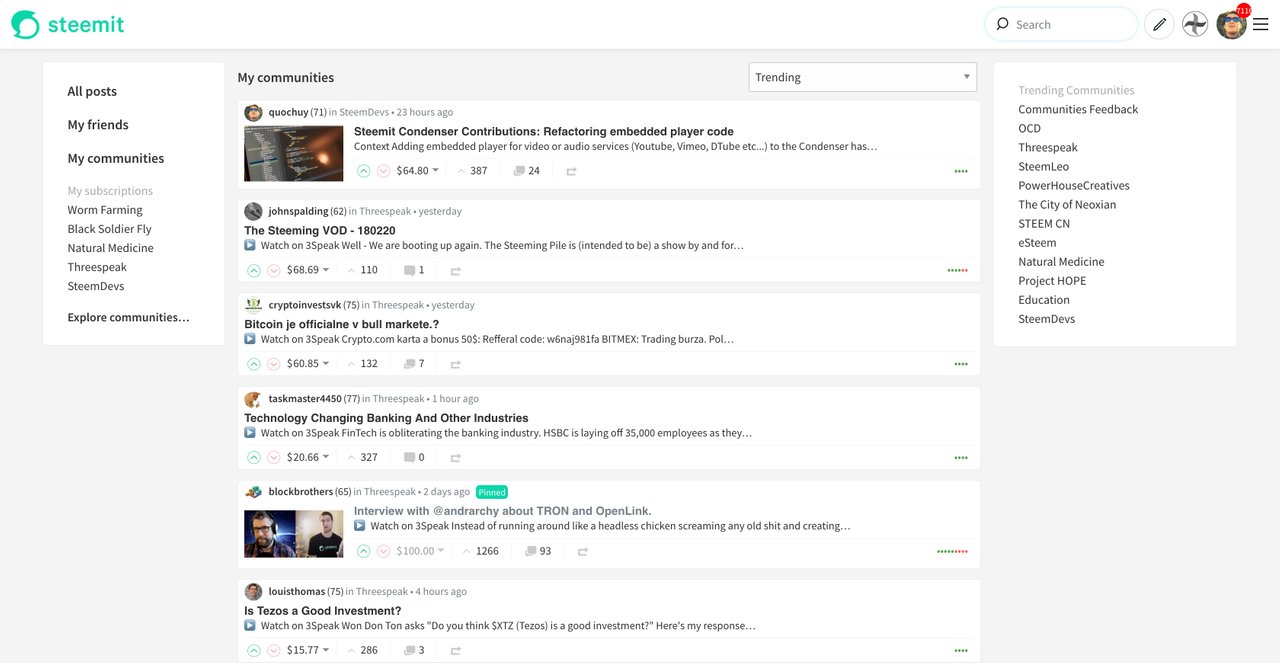
Task: Click Explore communities link
Action: coord(129,317)
